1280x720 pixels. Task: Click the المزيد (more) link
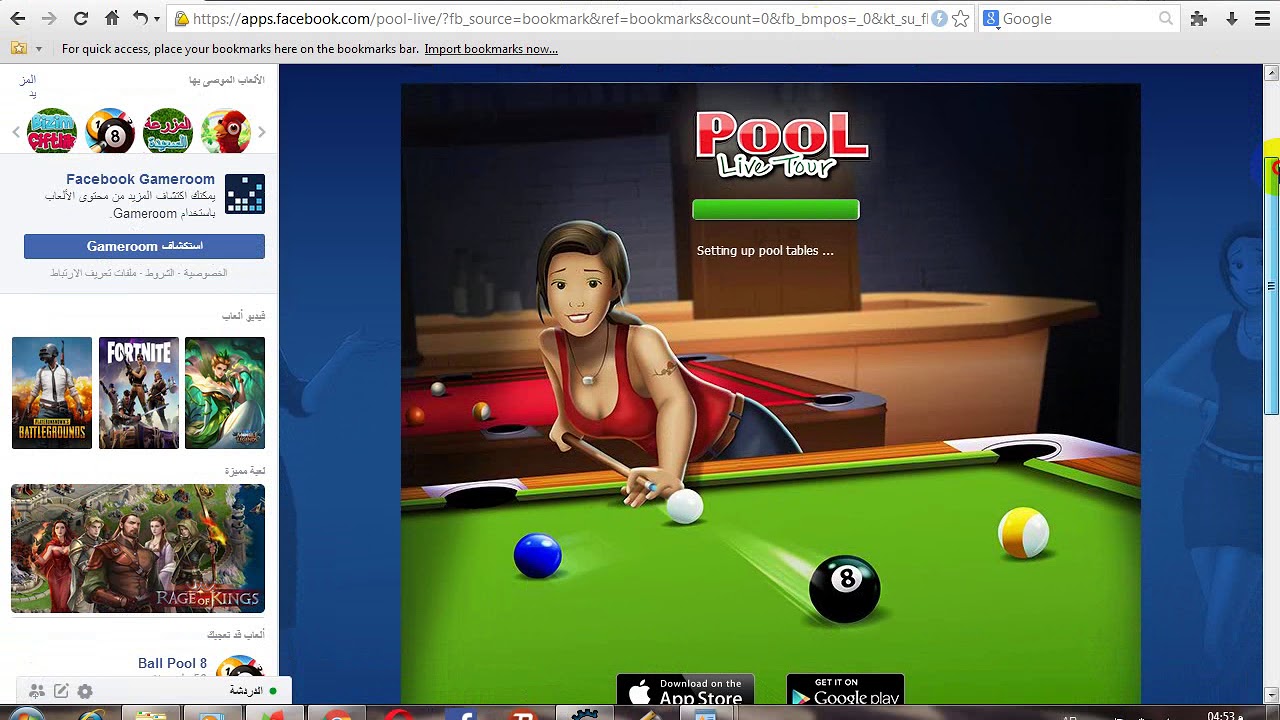coord(29,86)
